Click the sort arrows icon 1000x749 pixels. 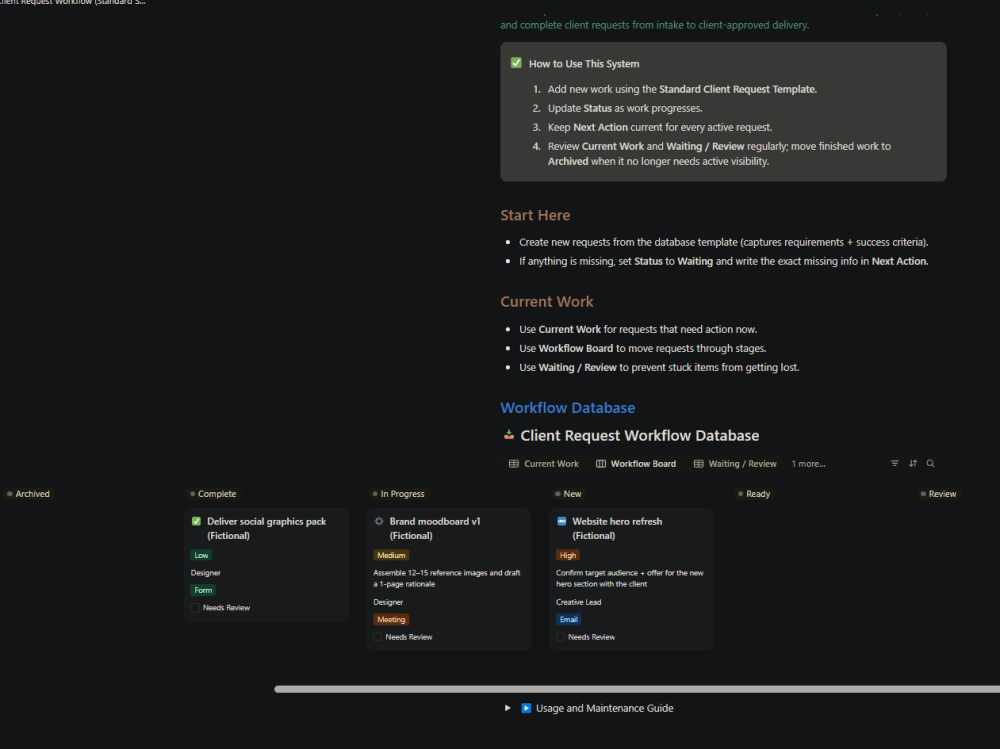pos(913,463)
